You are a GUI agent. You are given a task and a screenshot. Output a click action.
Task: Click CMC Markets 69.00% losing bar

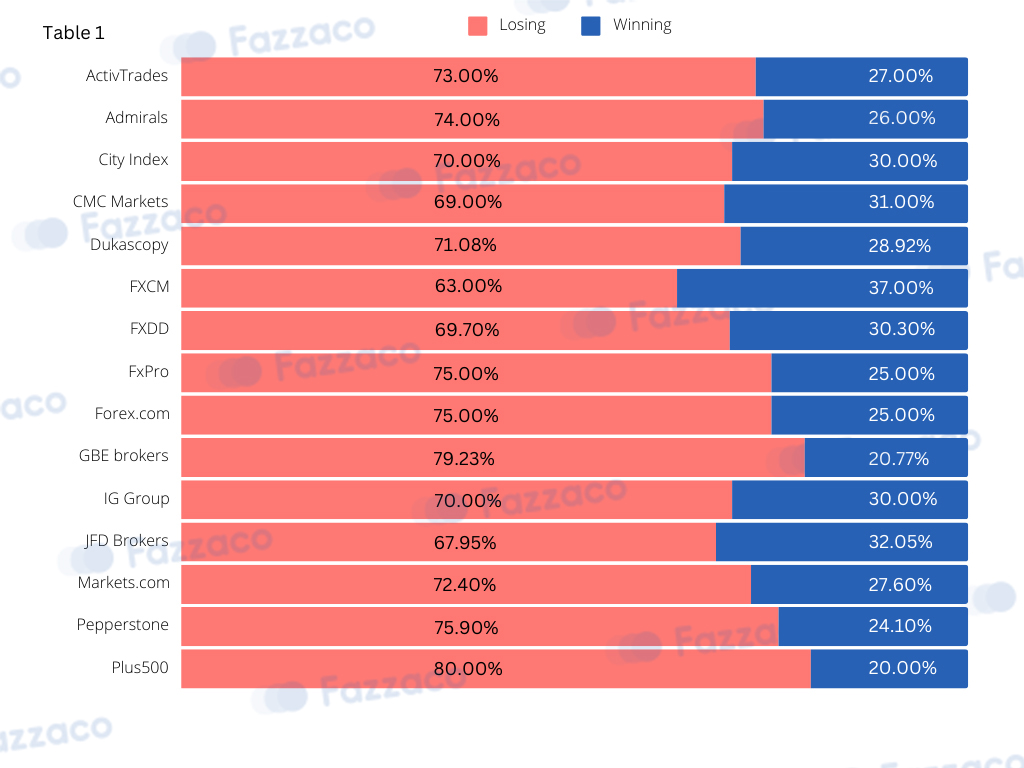click(453, 203)
